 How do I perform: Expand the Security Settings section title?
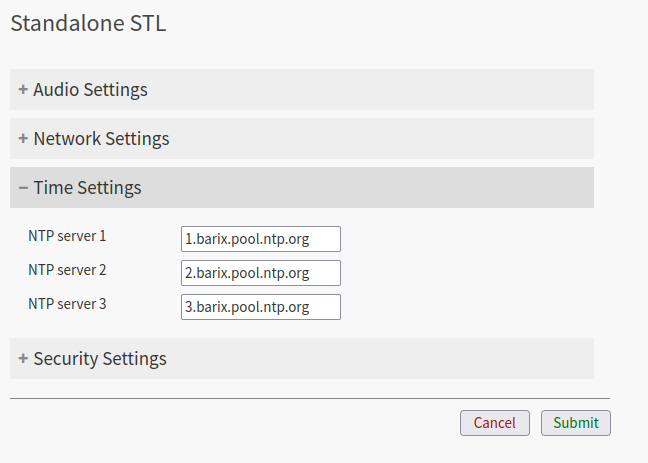click(100, 358)
